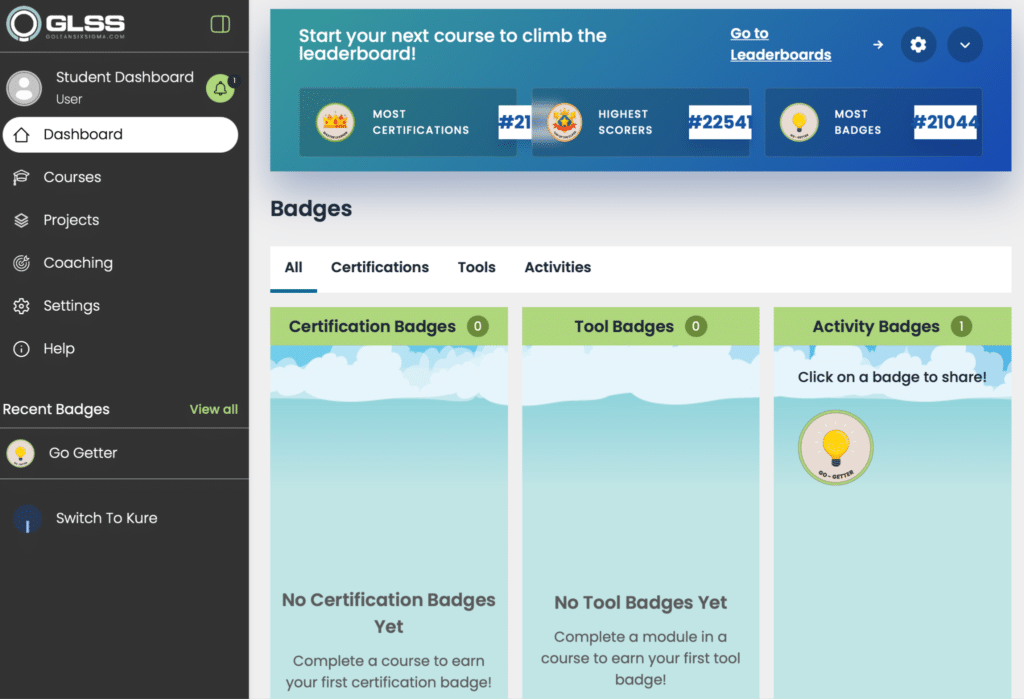
Task: Collapse the sidebar with panel toggle icon
Action: point(220,24)
